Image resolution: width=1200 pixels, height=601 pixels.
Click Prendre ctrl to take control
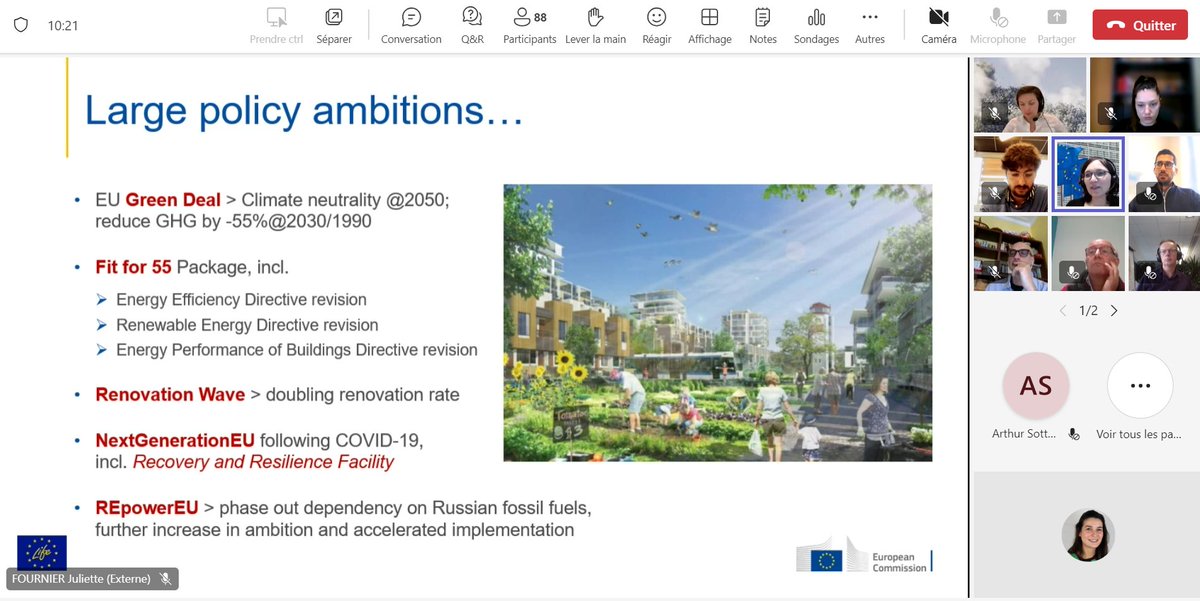click(276, 26)
